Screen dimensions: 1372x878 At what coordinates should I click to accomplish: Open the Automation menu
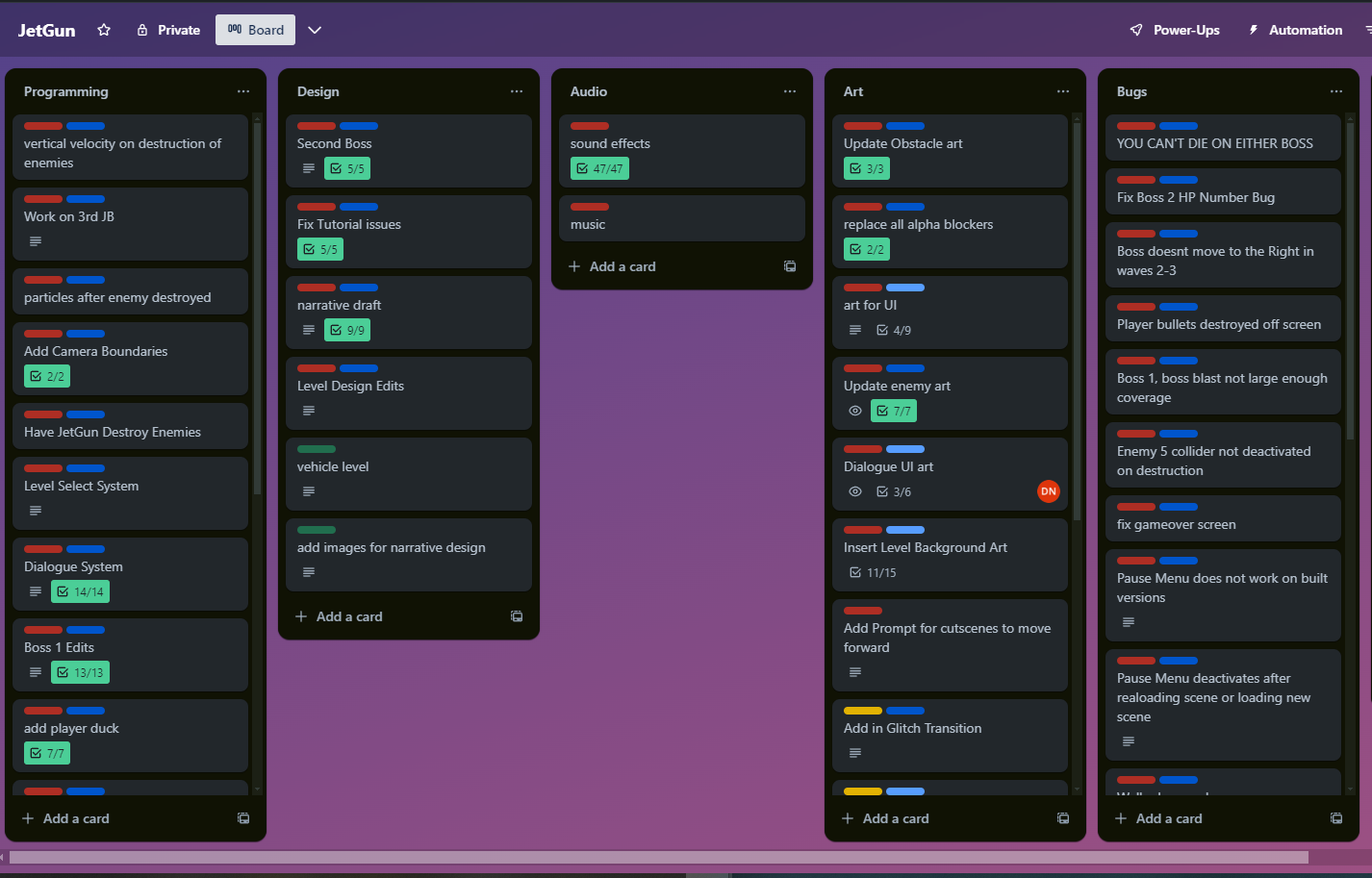[1295, 30]
